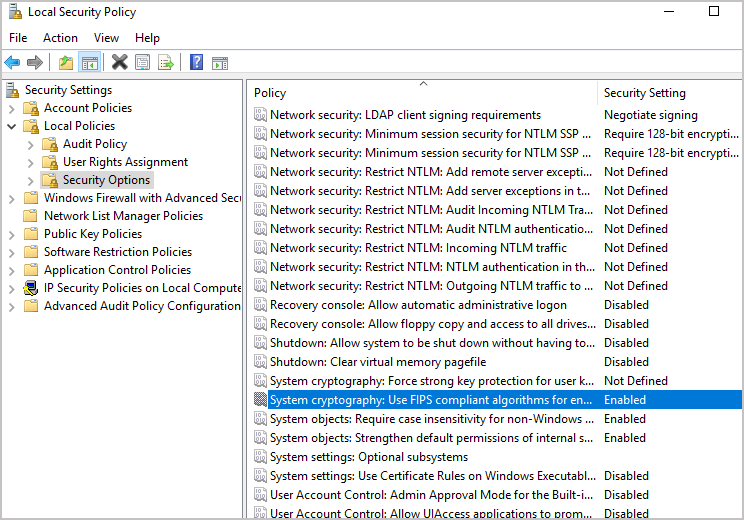Viewport: 744px width, 520px height.
Task: Toggle the Show/Hide Console Tree button
Action: click(x=90, y=62)
